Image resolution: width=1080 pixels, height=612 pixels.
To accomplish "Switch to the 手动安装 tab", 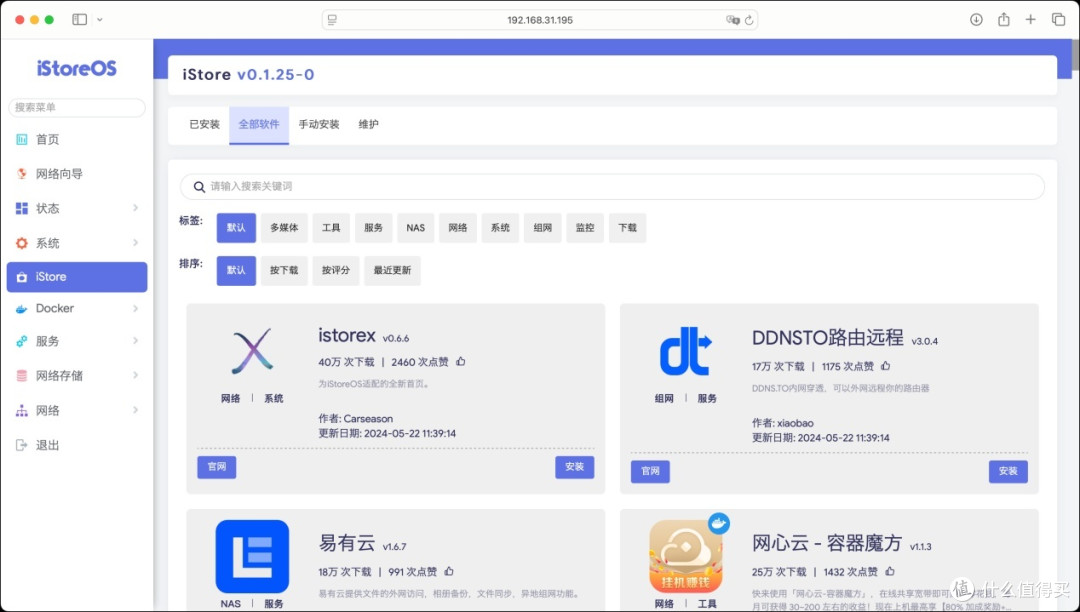I will click(x=319, y=125).
